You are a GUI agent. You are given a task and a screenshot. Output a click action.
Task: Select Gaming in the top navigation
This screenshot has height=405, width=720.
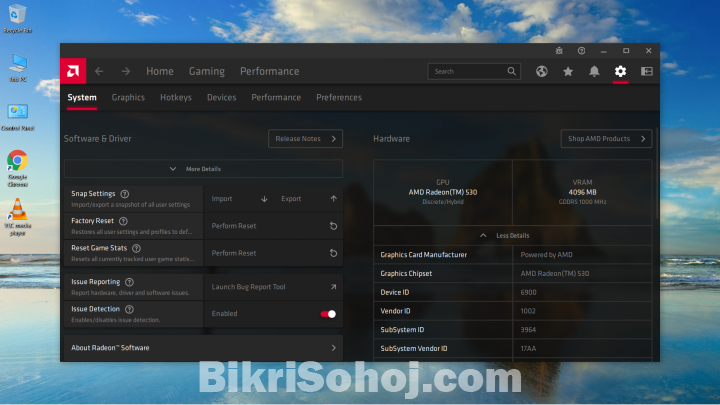pyautogui.click(x=207, y=71)
